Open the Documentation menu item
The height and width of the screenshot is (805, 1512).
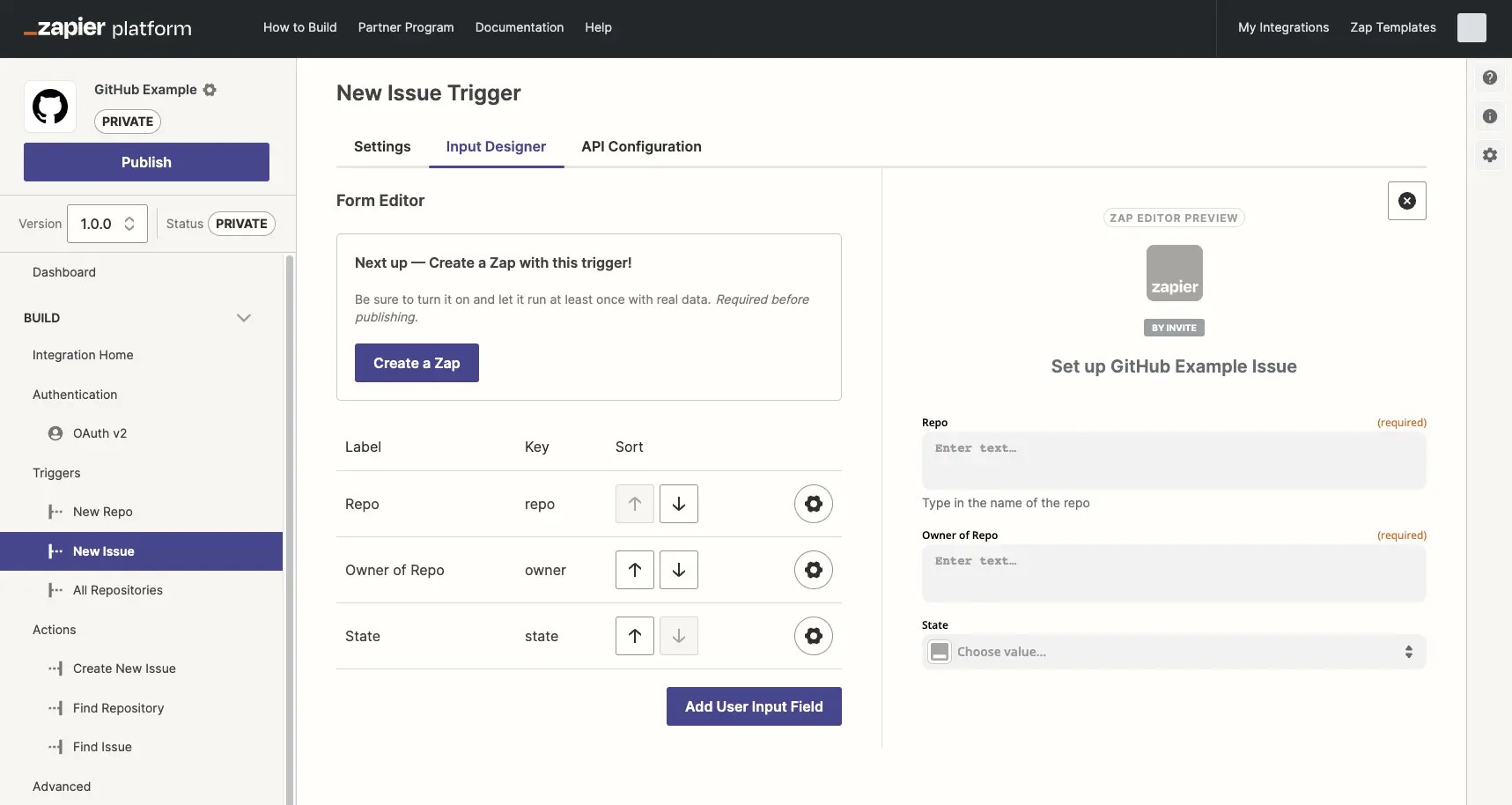tap(520, 27)
